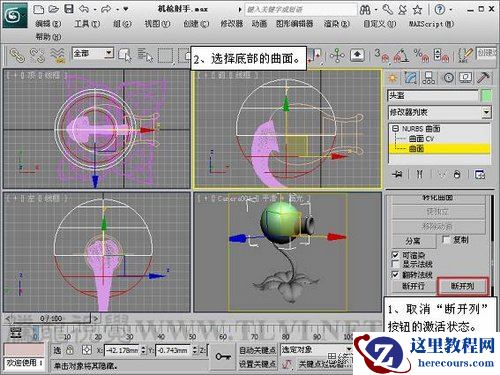Open the redo history dropdown arrow
This screenshot has width=500, height=375.
point(117,10)
